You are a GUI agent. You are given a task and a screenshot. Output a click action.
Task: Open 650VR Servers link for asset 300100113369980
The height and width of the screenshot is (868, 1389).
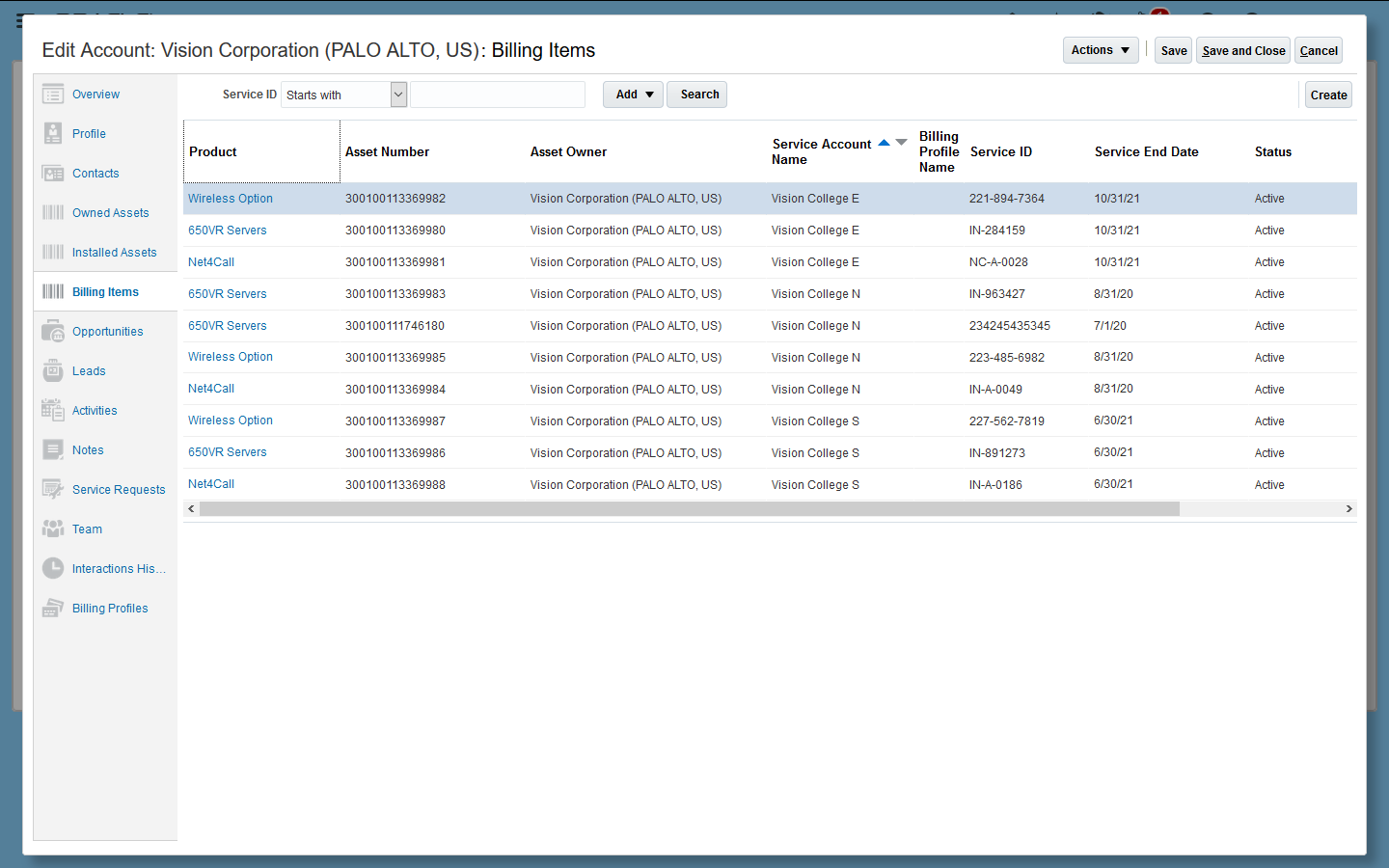tap(228, 231)
